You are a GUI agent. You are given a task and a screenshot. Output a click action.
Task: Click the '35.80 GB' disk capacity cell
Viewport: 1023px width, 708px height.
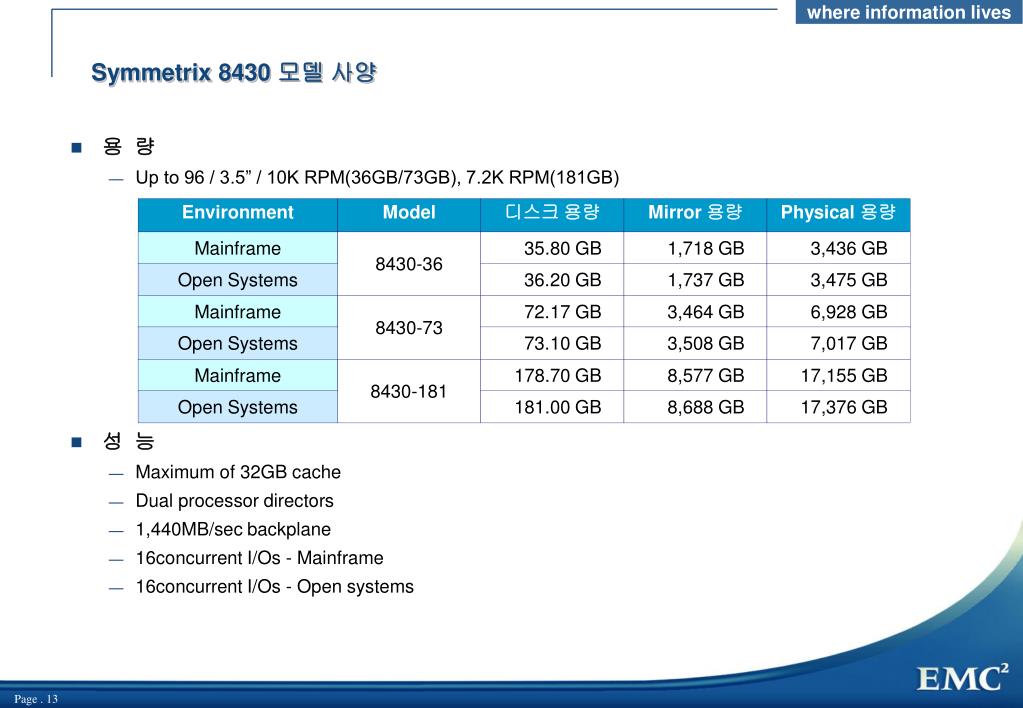(552, 248)
